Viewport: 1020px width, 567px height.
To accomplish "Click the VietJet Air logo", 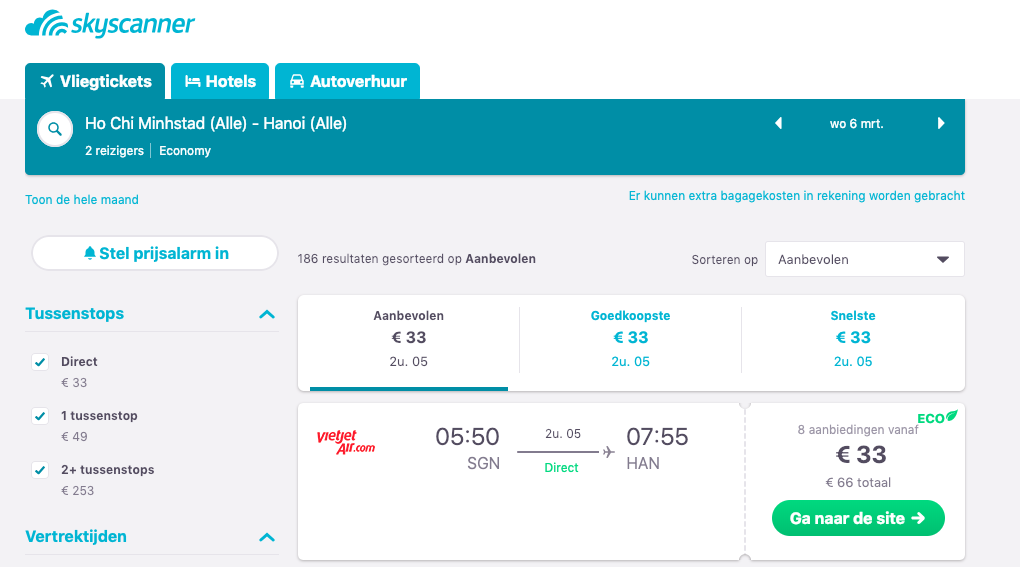I will pyautogui.click(x=345, y=441).
